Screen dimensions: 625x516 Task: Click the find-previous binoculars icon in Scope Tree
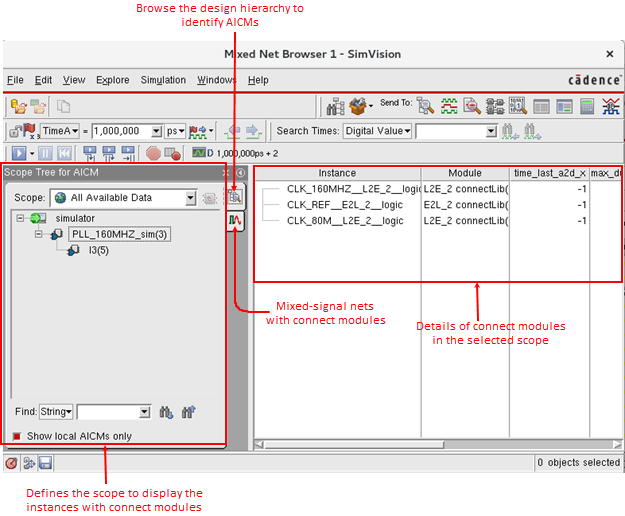click(189, 412)
